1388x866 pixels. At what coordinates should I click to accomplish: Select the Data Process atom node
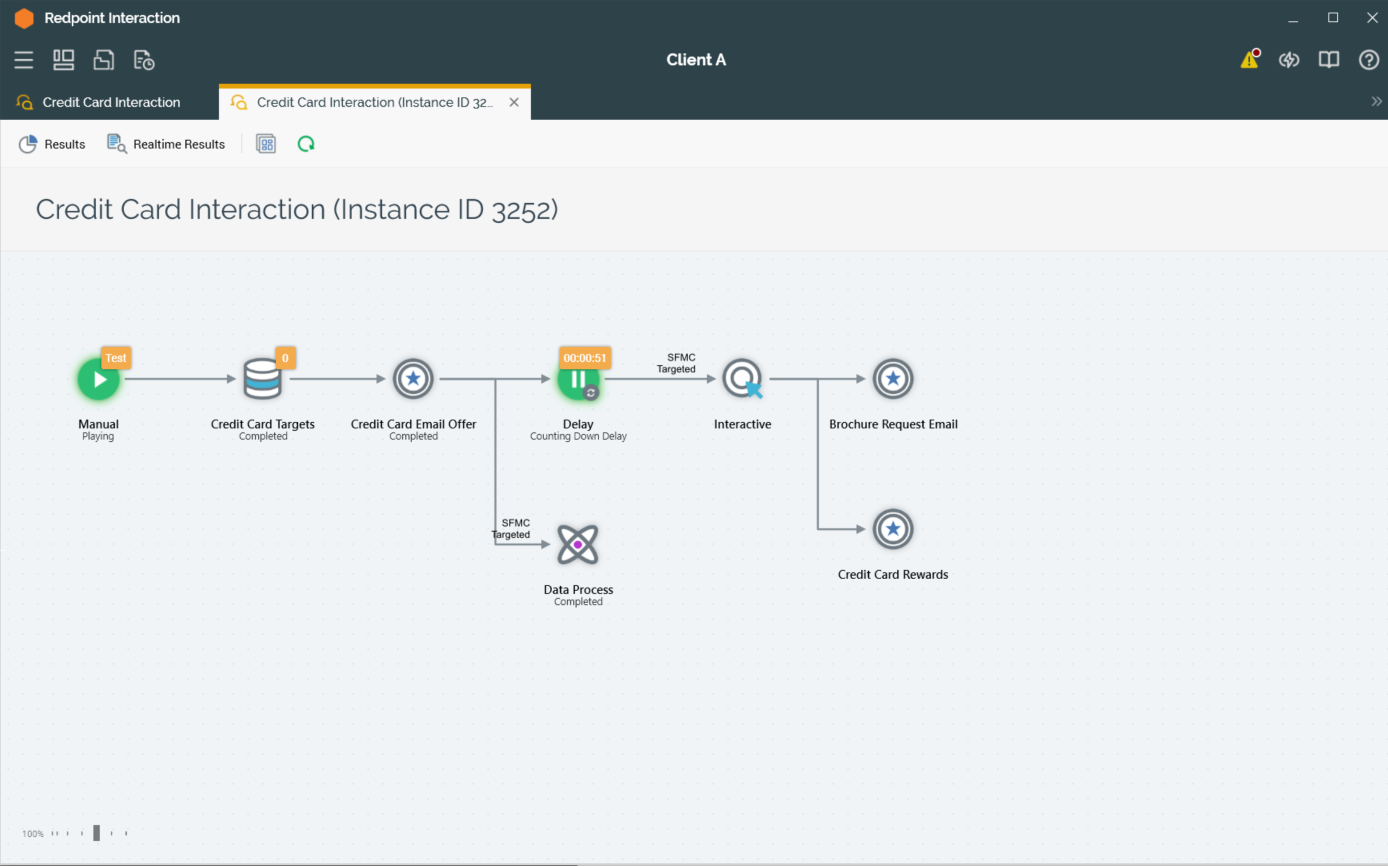point(578,545)
